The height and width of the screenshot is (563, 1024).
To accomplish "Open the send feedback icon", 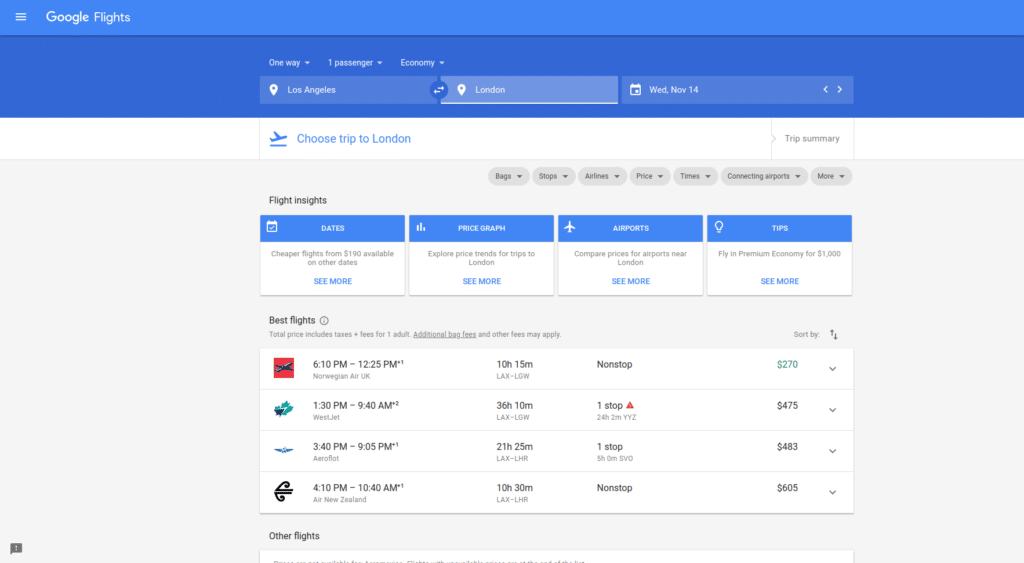I will point(16,549).
